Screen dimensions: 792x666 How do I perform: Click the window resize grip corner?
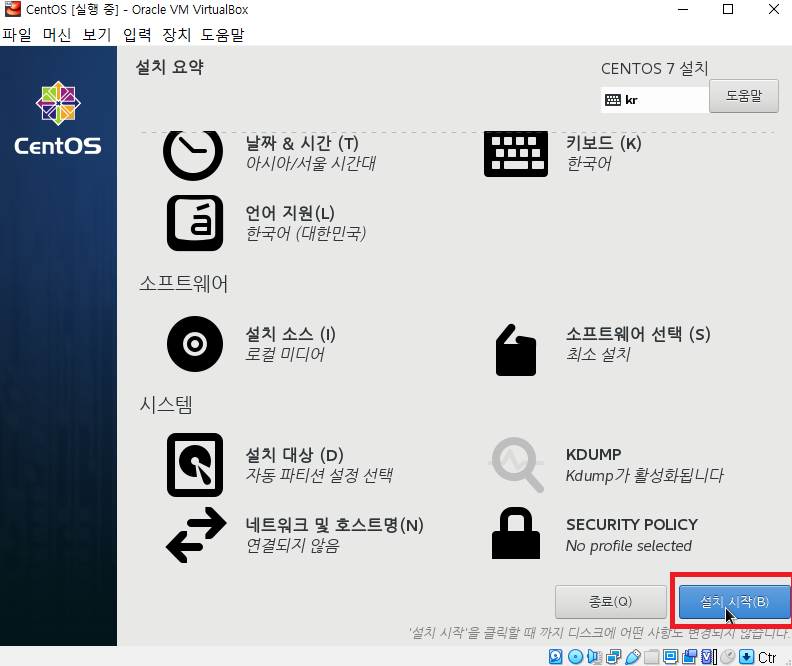pos(788,662)
